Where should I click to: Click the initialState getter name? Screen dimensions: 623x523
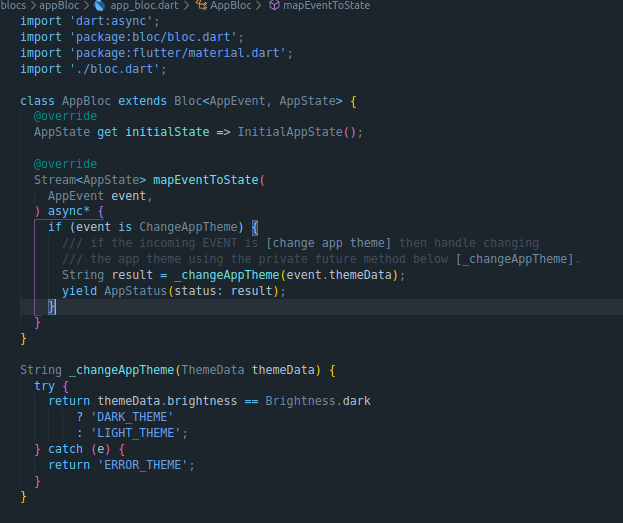click(x=167, y=132)
